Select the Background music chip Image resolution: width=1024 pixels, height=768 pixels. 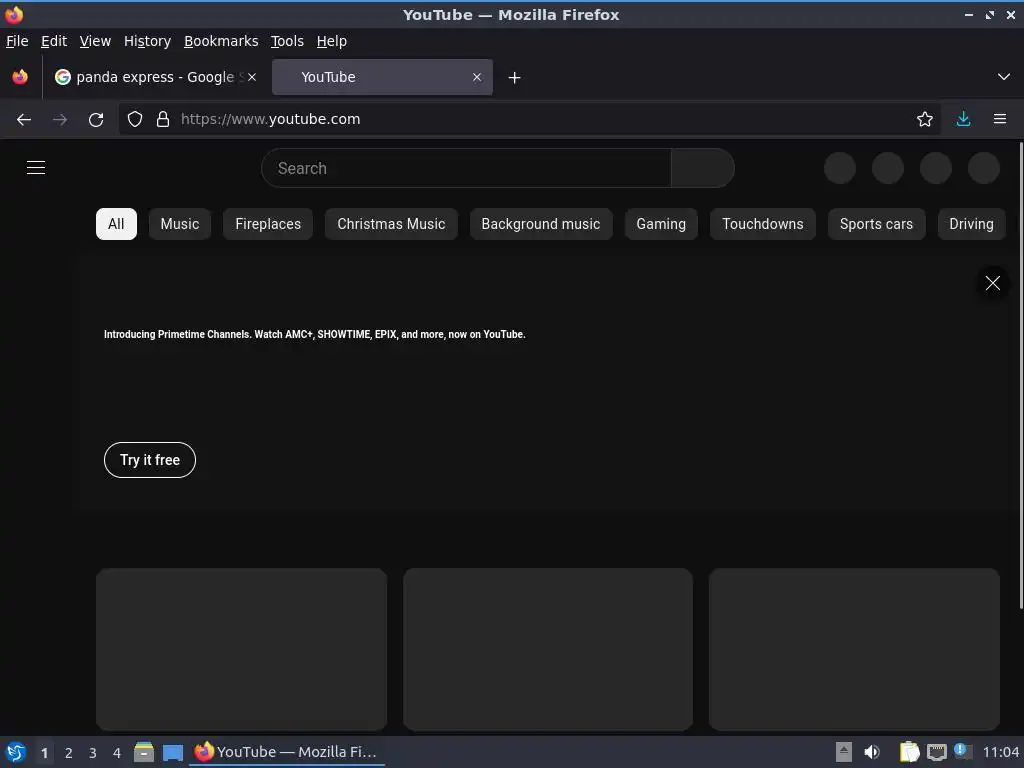point(541,224)
